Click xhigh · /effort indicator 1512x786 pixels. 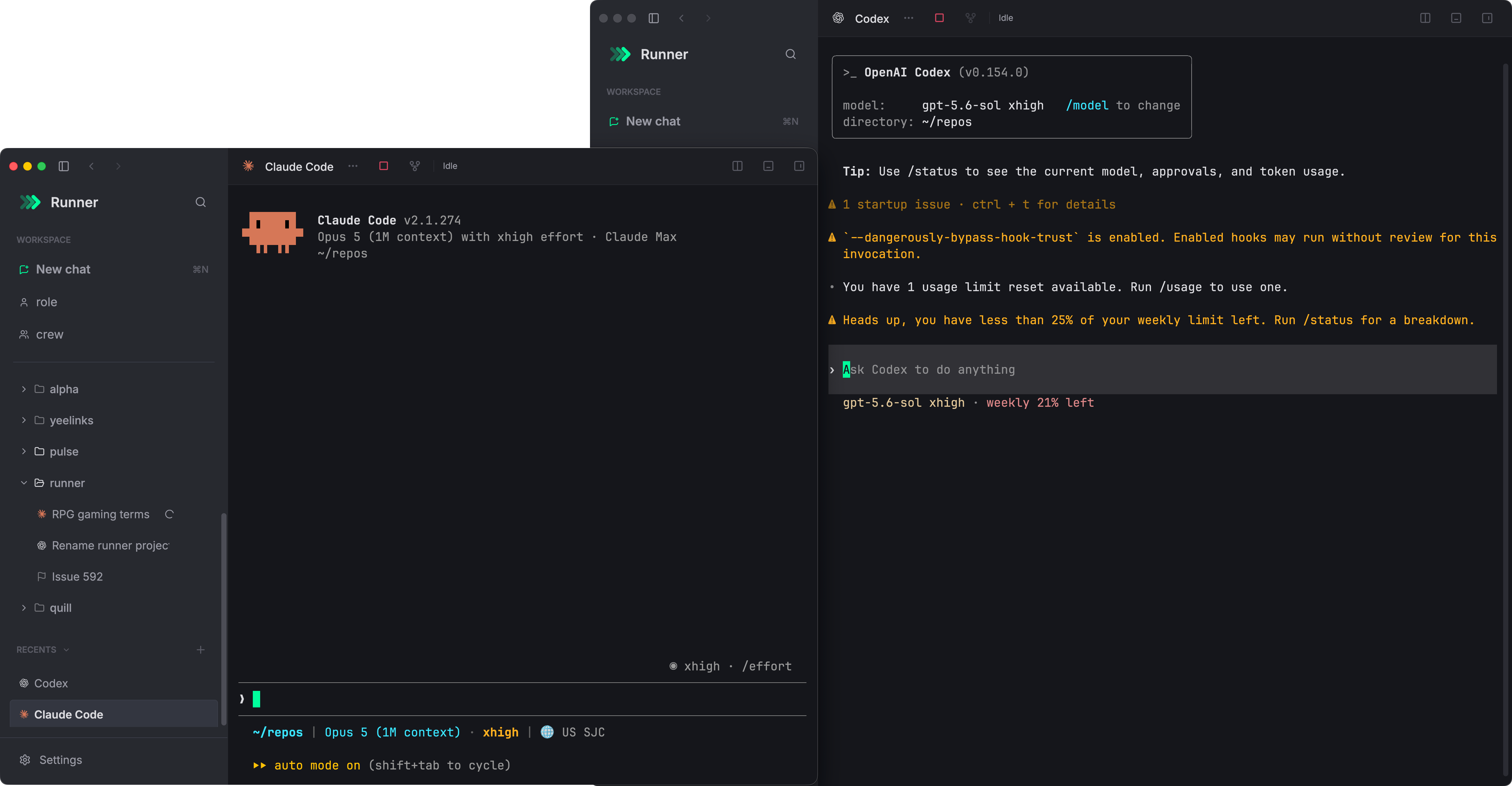click(731, 666)
